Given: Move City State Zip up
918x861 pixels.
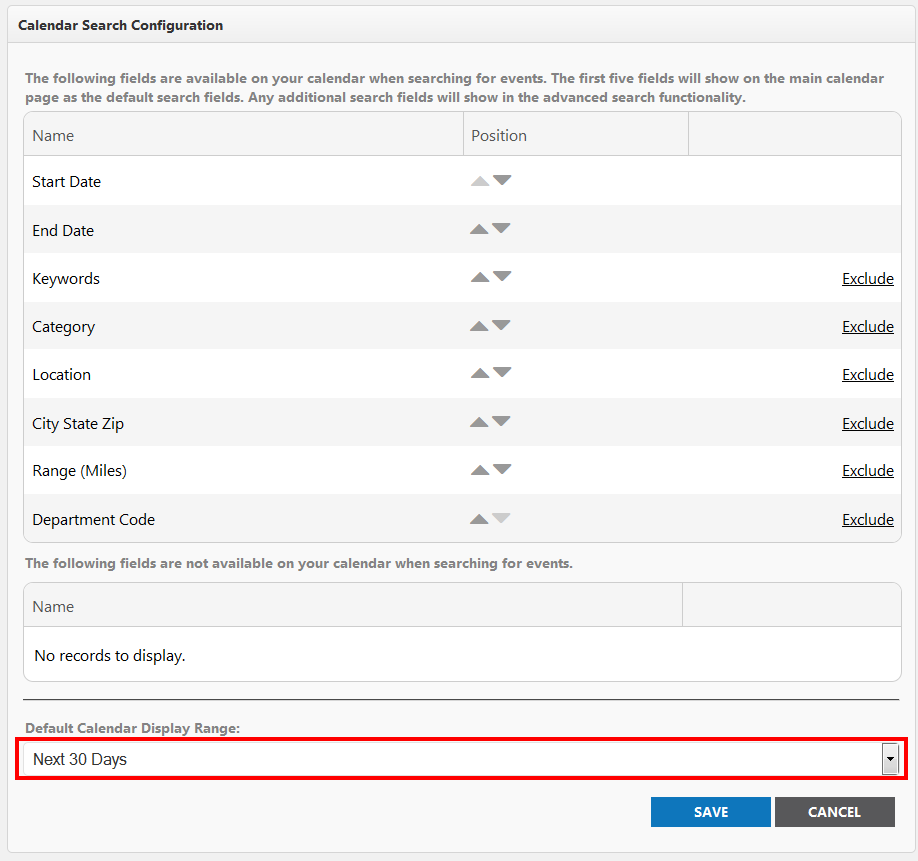Looking at the screenshot, I should click(479, 422).
